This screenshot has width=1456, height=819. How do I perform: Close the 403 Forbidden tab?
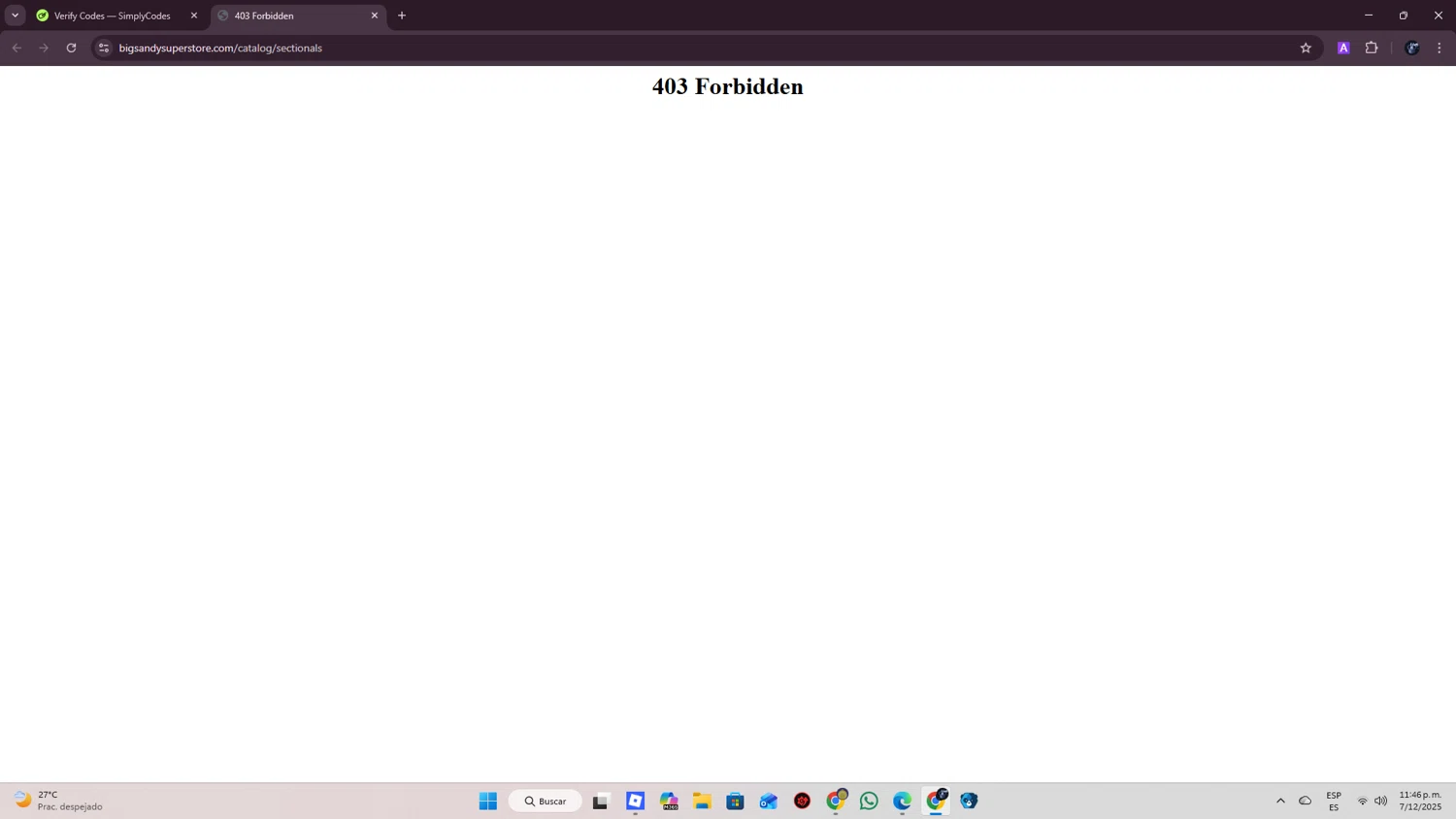tap(375, 16)
